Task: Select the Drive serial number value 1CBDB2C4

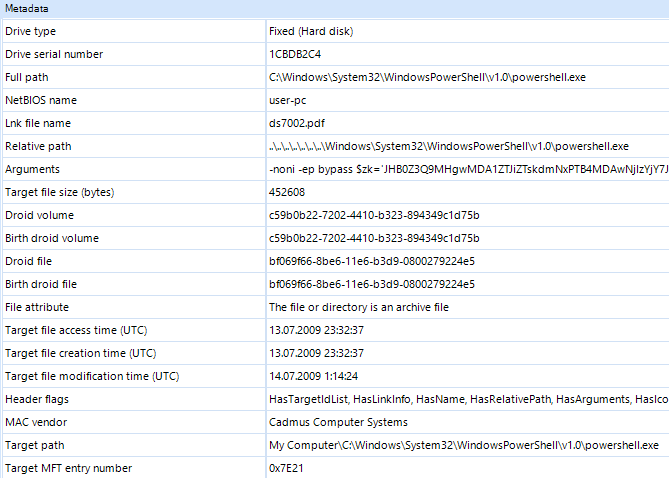Action: point(295,54)
